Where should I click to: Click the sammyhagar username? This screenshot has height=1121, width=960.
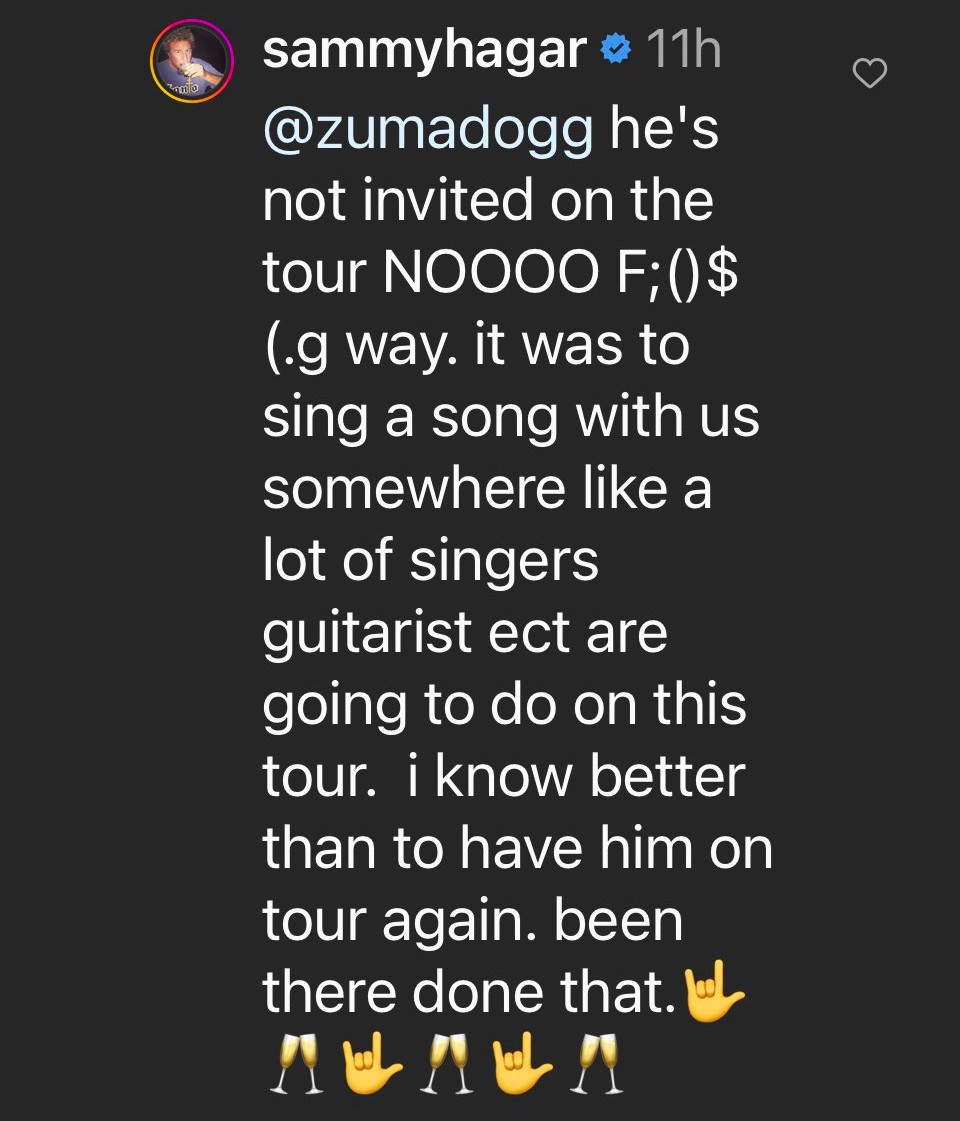click(x=424, y=50)
